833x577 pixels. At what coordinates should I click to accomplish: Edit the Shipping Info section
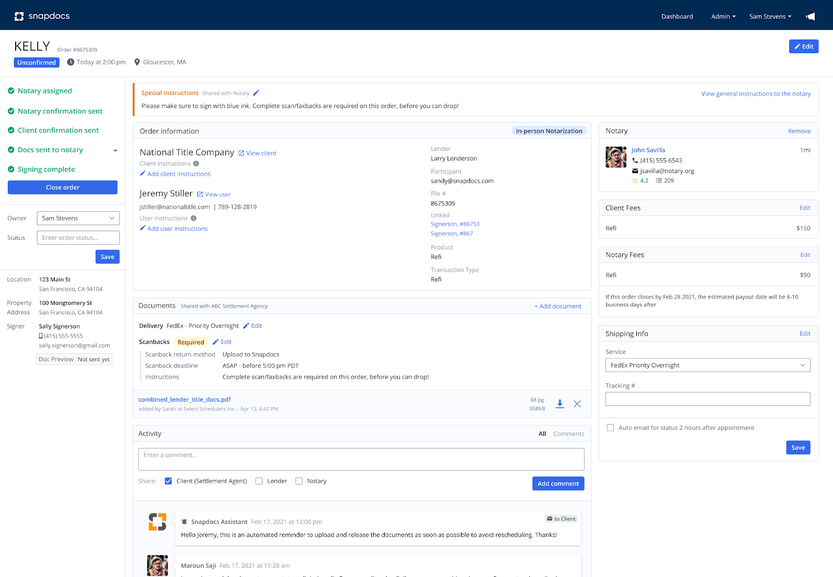point(805,334)
